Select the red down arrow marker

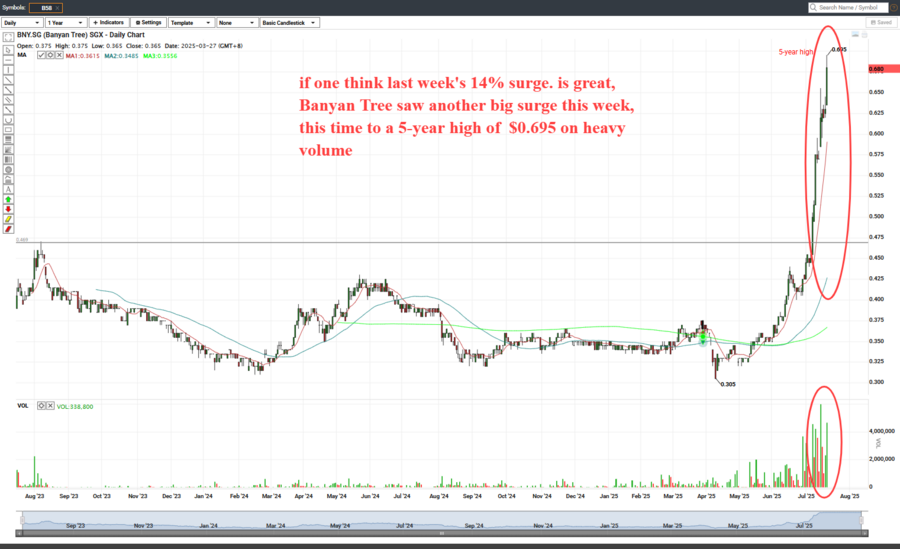8,209
